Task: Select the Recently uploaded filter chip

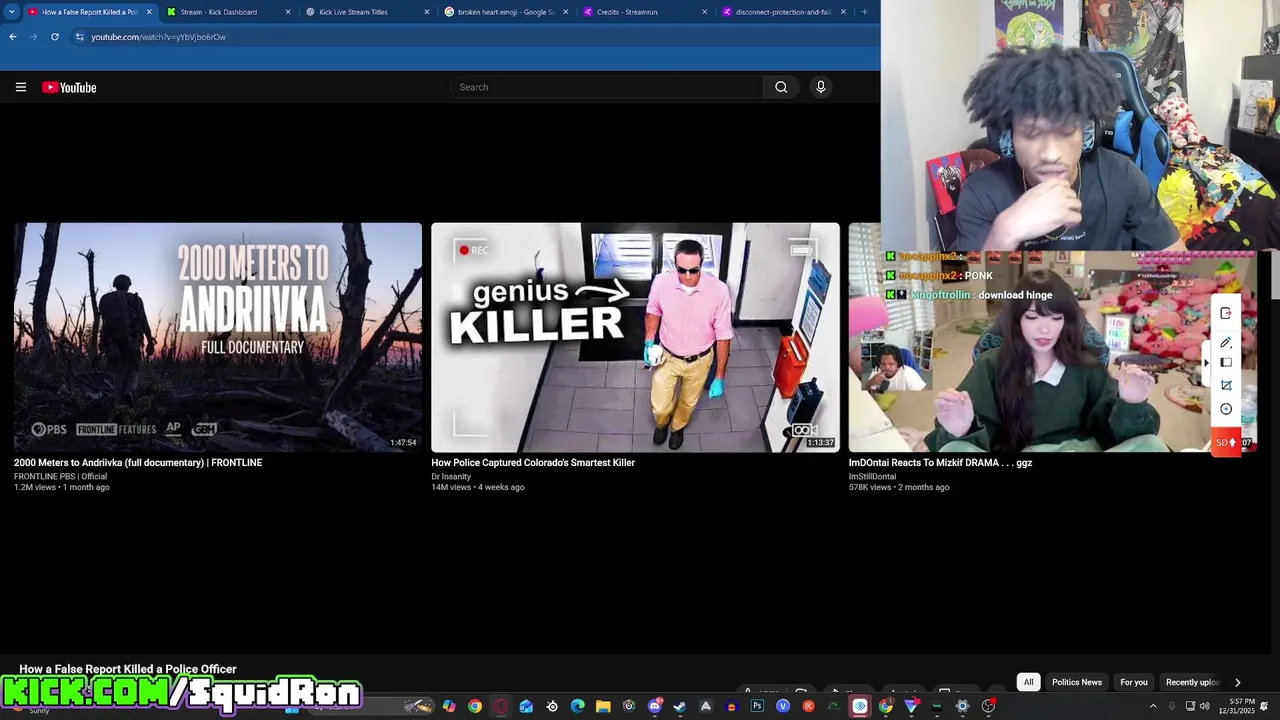Action: tap(1192, 682)
